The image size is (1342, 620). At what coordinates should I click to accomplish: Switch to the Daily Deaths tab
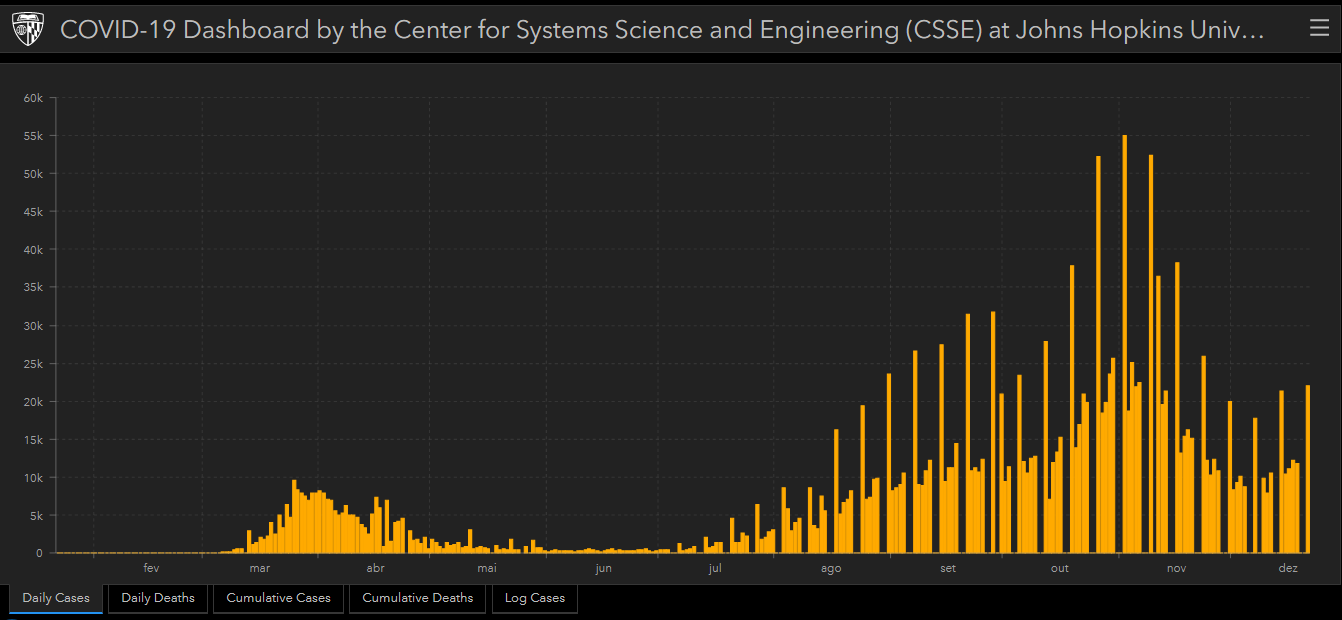[x=158, y=598]
